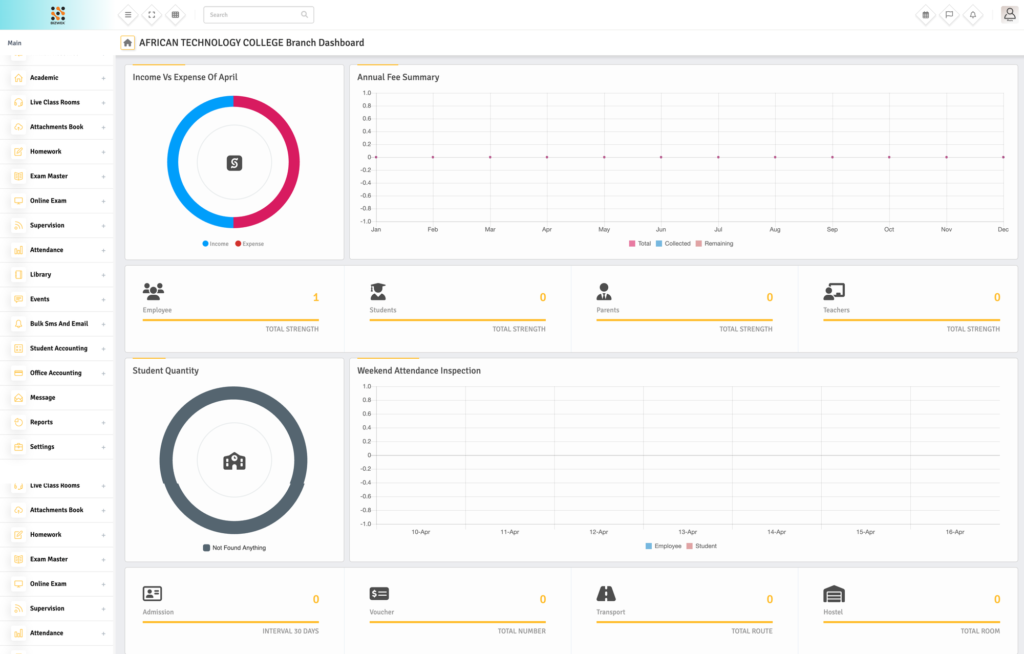The image size is (1024, 654).
Task: Toggle Employee legend in attendance chart
Action: coord(663,546)
